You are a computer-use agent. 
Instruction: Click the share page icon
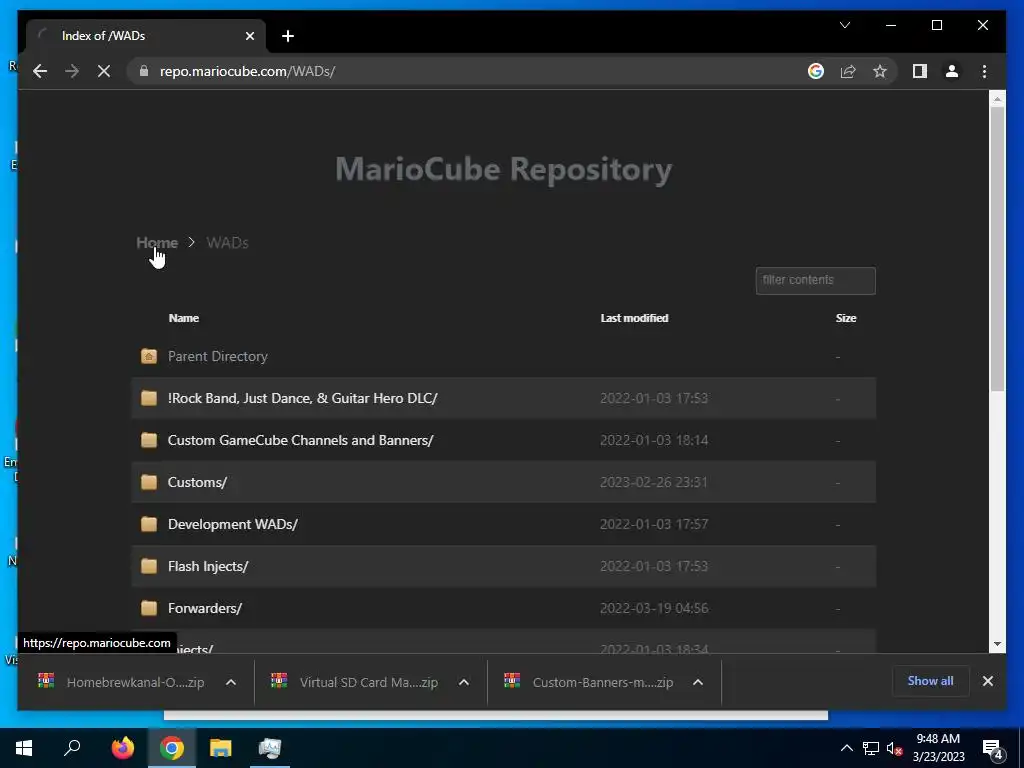pos(848,71)
